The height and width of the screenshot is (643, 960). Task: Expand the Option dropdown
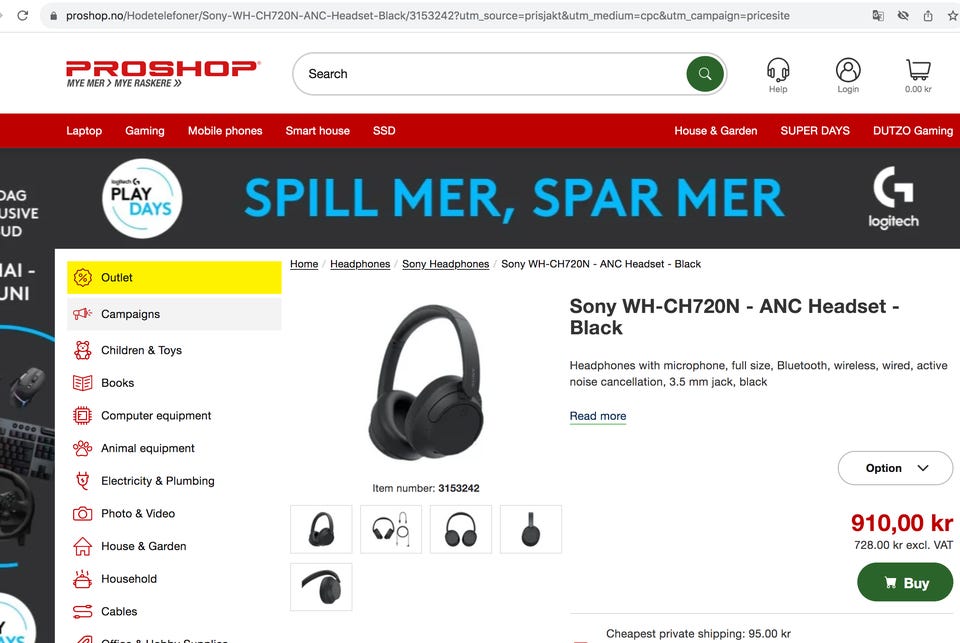[895, 468]
